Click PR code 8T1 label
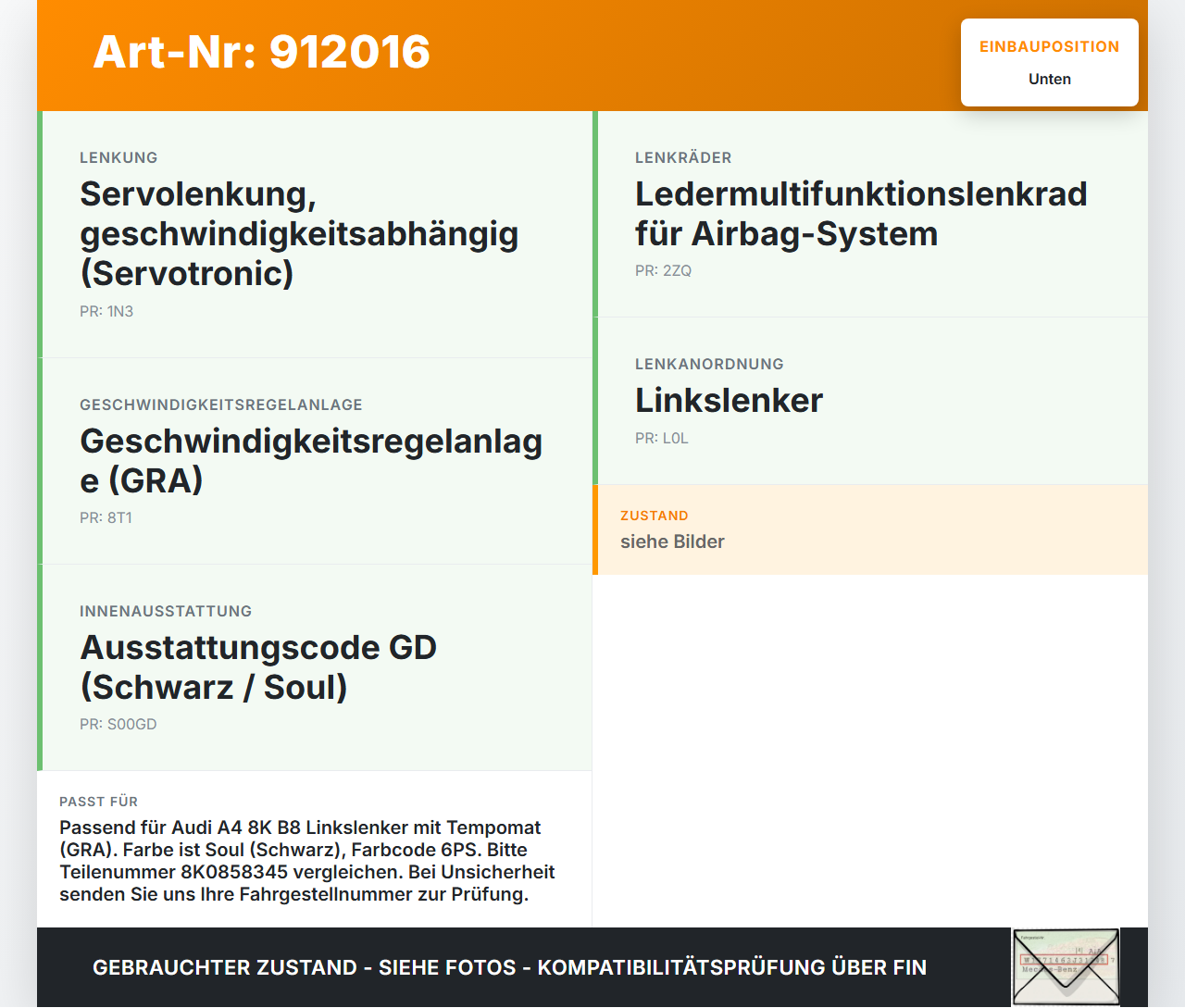Screen dimensions: 1185x1008 [x=106, y=518]
